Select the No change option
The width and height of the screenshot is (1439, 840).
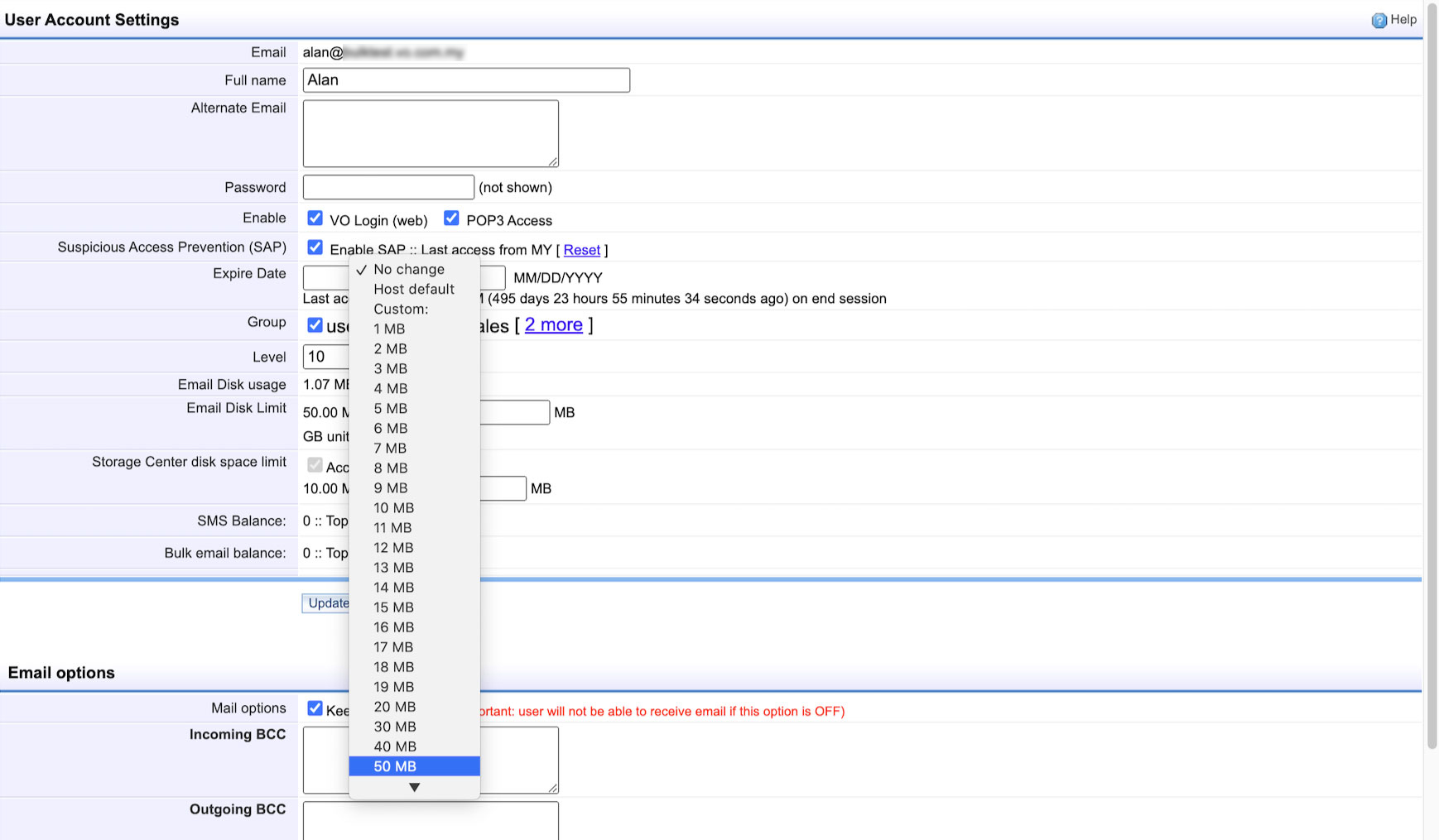pos(408,270)
